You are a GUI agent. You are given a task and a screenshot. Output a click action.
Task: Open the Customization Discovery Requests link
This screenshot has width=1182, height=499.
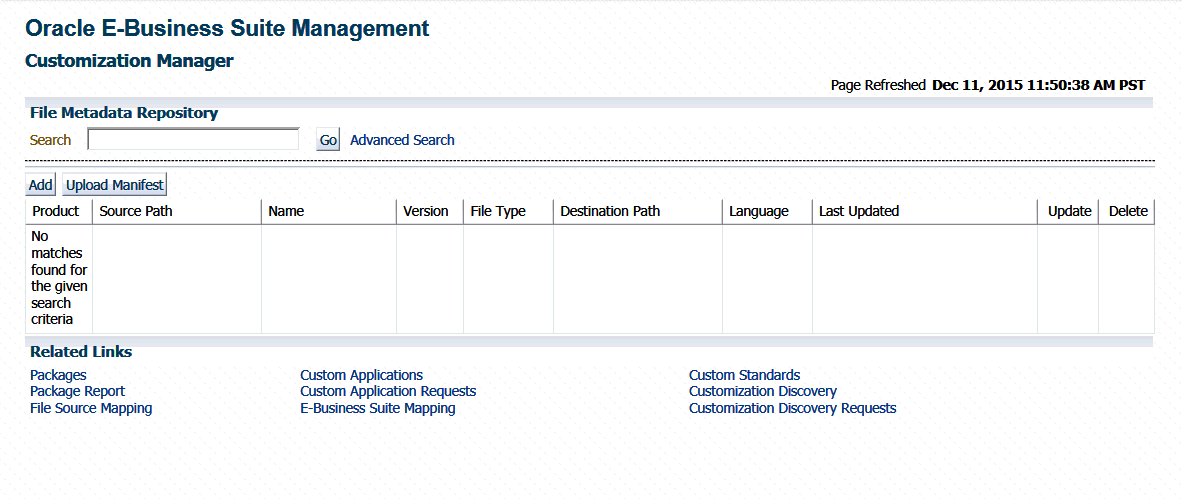point(792,408)
